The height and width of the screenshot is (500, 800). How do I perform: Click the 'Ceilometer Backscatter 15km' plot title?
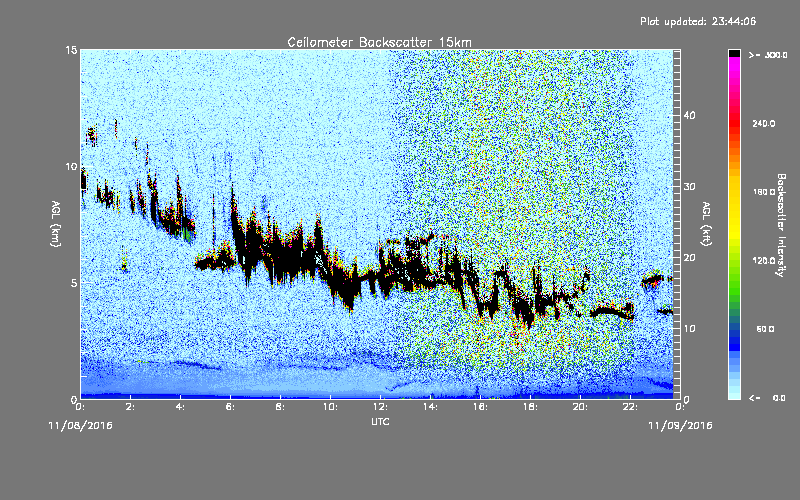pyautogui.click(x=379, y=42)
